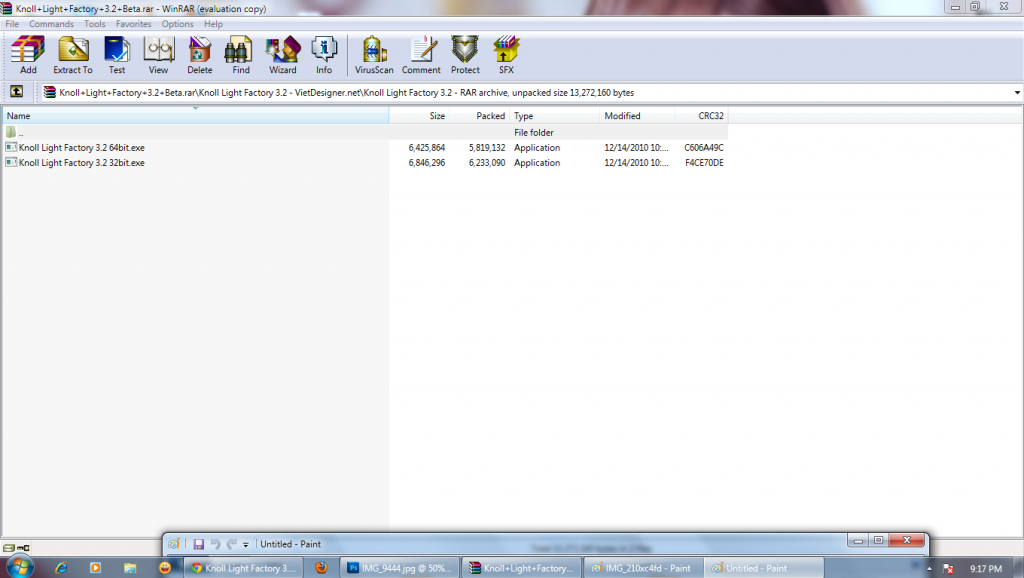Screen dimensions: 1024x578
Task: Switch to WinRAR Knoll+Light+Factory taskbar button
Action: click(x=522, y=568)
